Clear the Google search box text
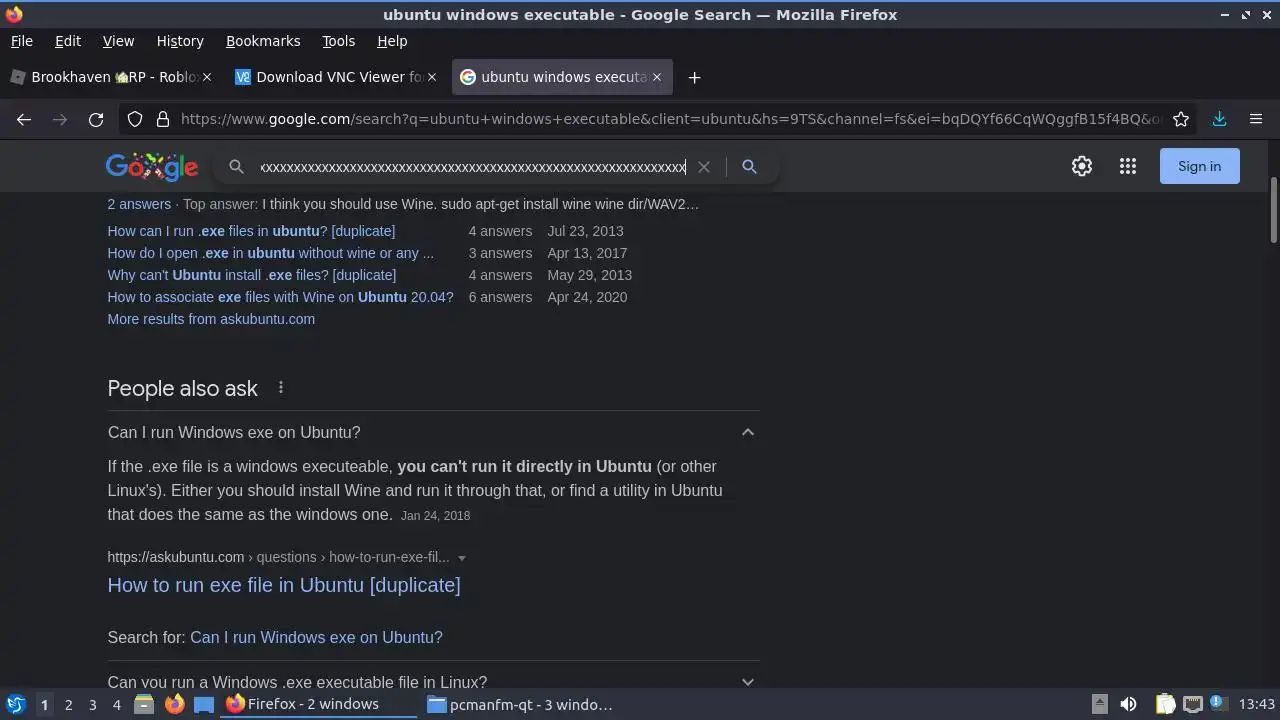Image resolution: width=1280 pixels, height=720 pixels. point(704,167)
